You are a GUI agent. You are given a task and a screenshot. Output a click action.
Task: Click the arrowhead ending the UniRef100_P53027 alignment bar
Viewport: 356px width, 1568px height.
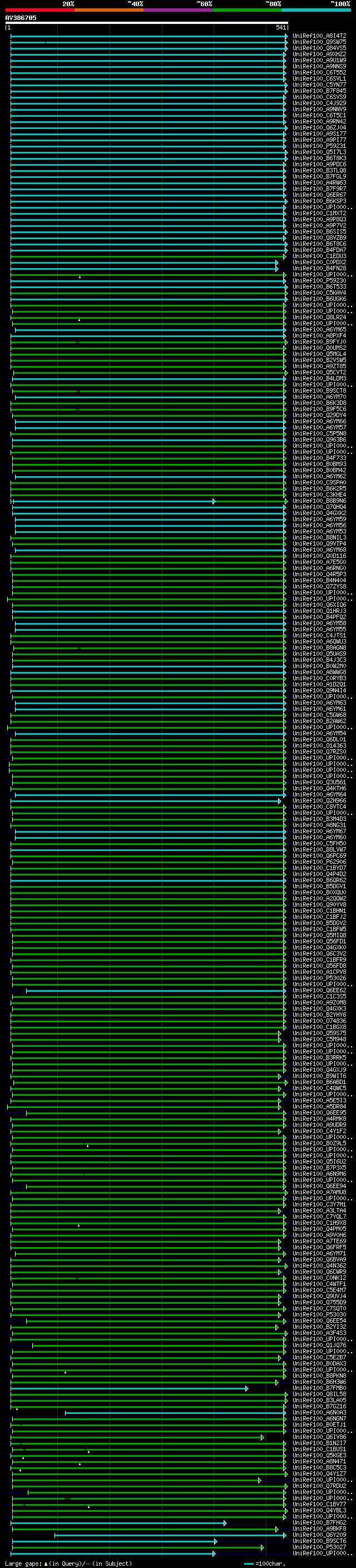click(263, 1547)
